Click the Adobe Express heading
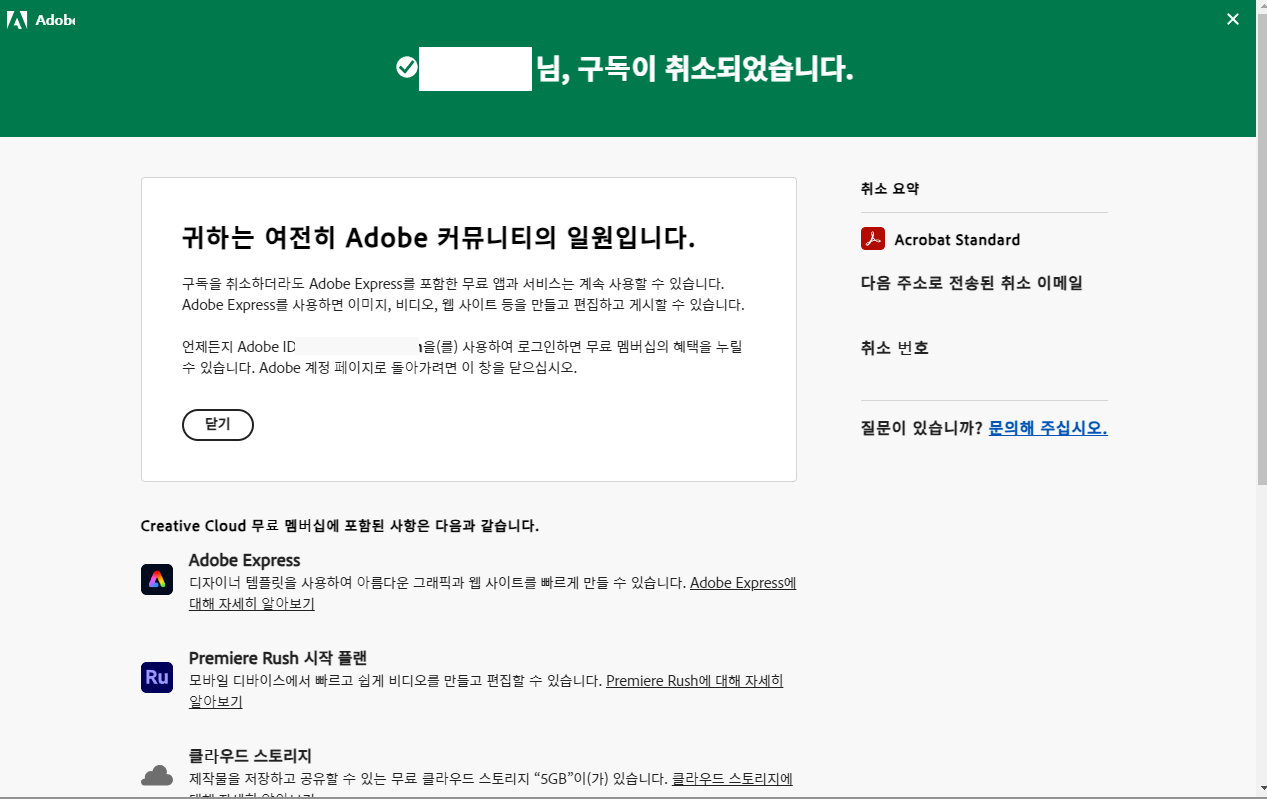1267x799 pixels. point(245,560)
